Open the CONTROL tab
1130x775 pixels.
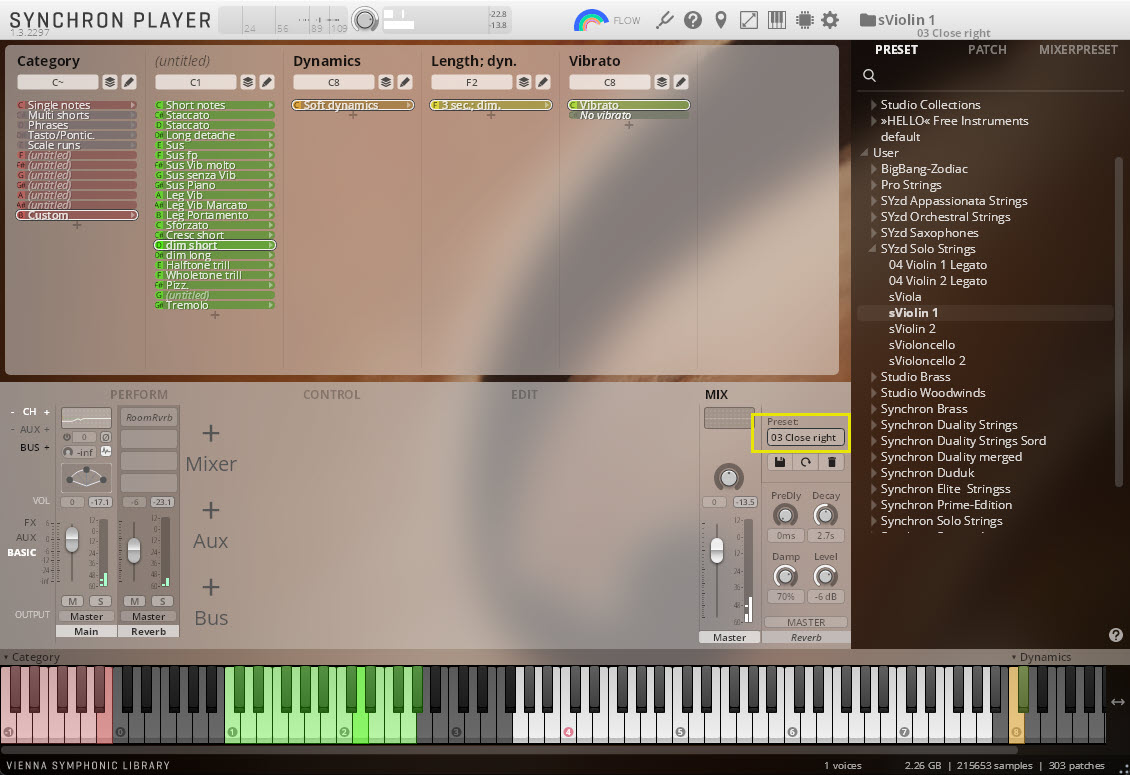tap(332, 394)
